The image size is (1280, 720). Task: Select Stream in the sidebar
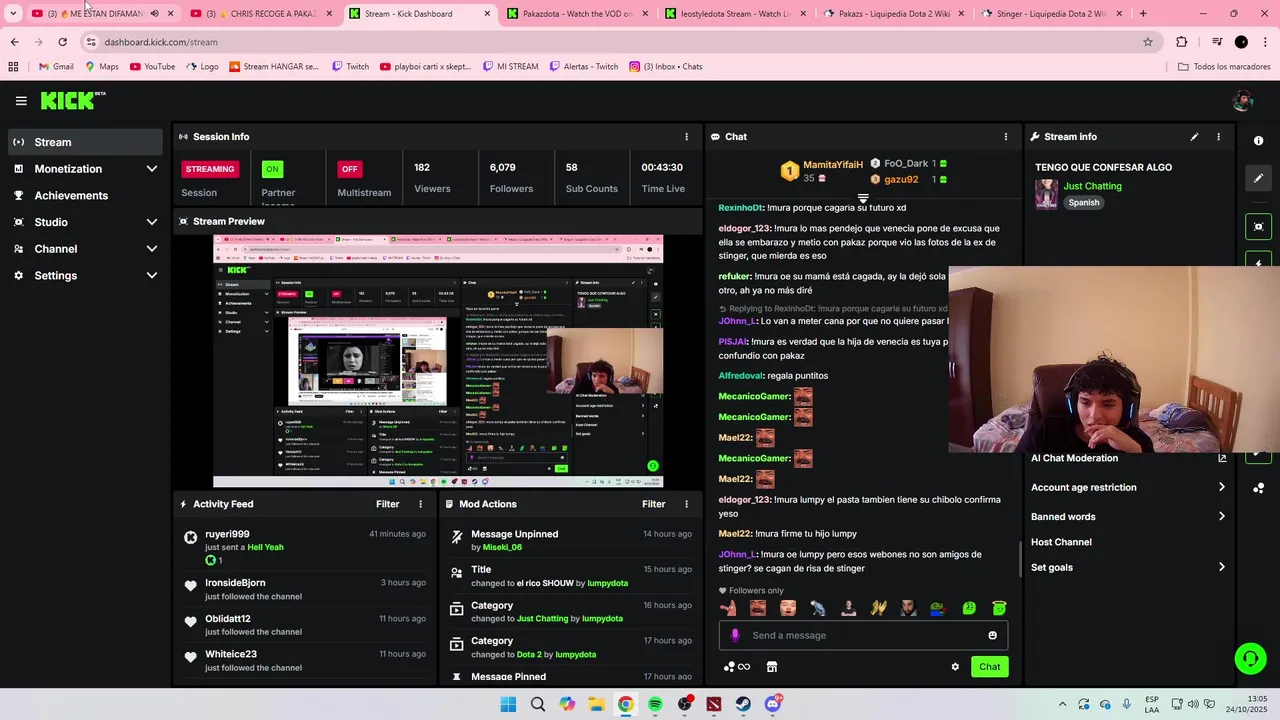point(85,142)
